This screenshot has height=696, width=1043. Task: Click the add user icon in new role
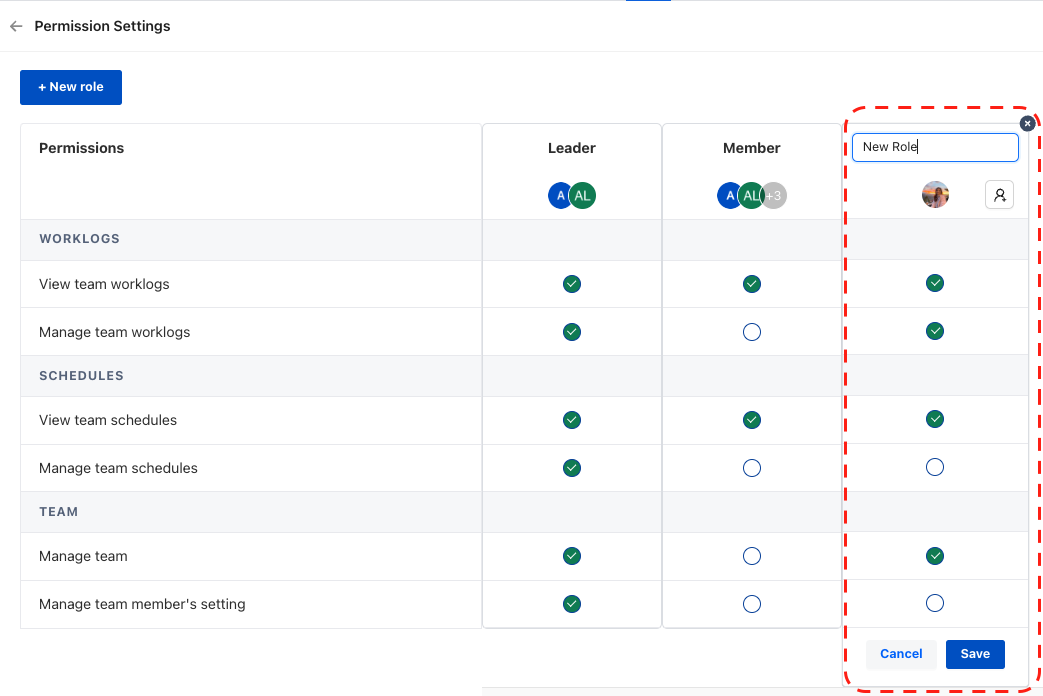999,195
